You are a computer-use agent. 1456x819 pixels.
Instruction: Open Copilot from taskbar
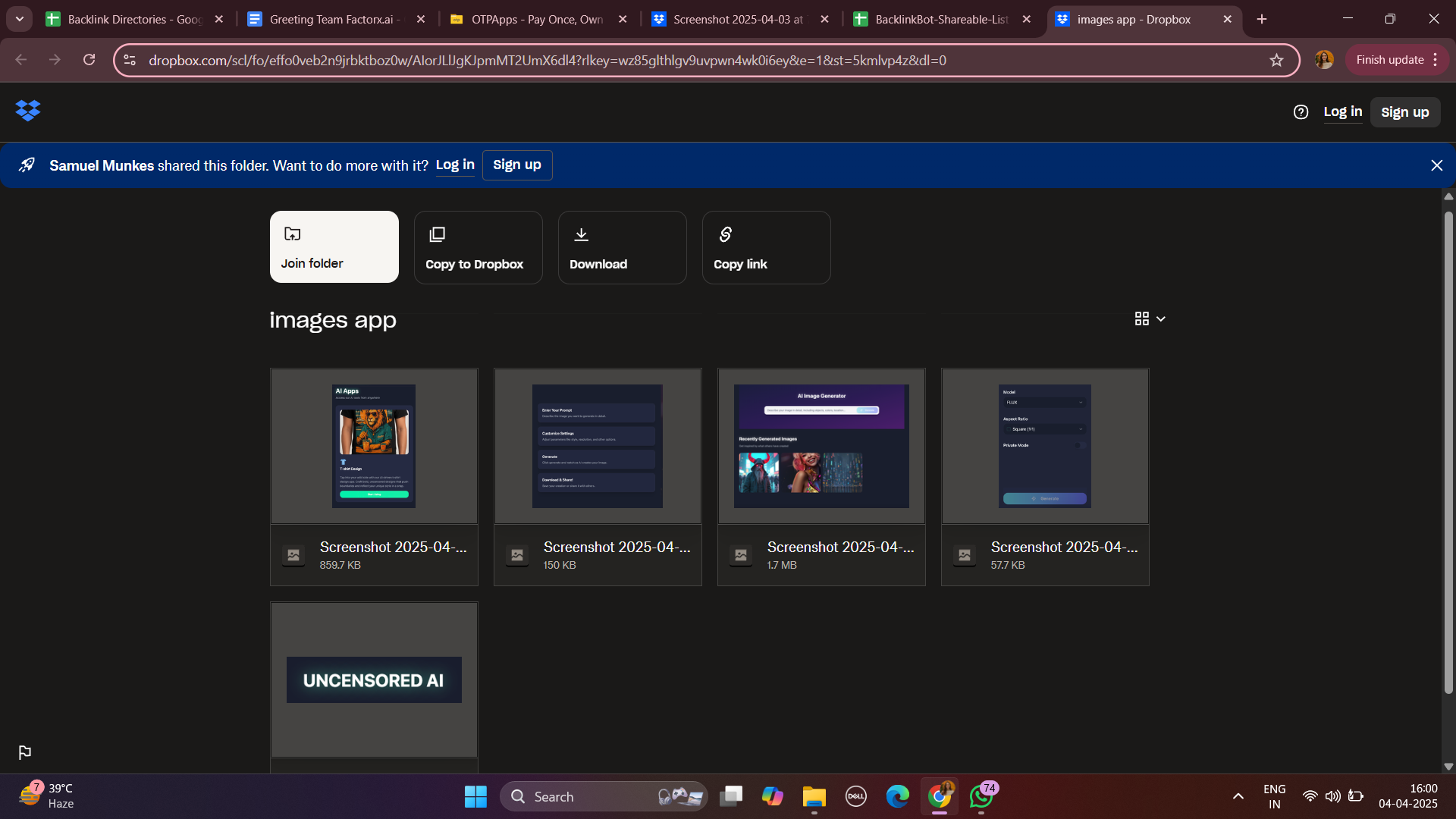[x=772, y=796]
